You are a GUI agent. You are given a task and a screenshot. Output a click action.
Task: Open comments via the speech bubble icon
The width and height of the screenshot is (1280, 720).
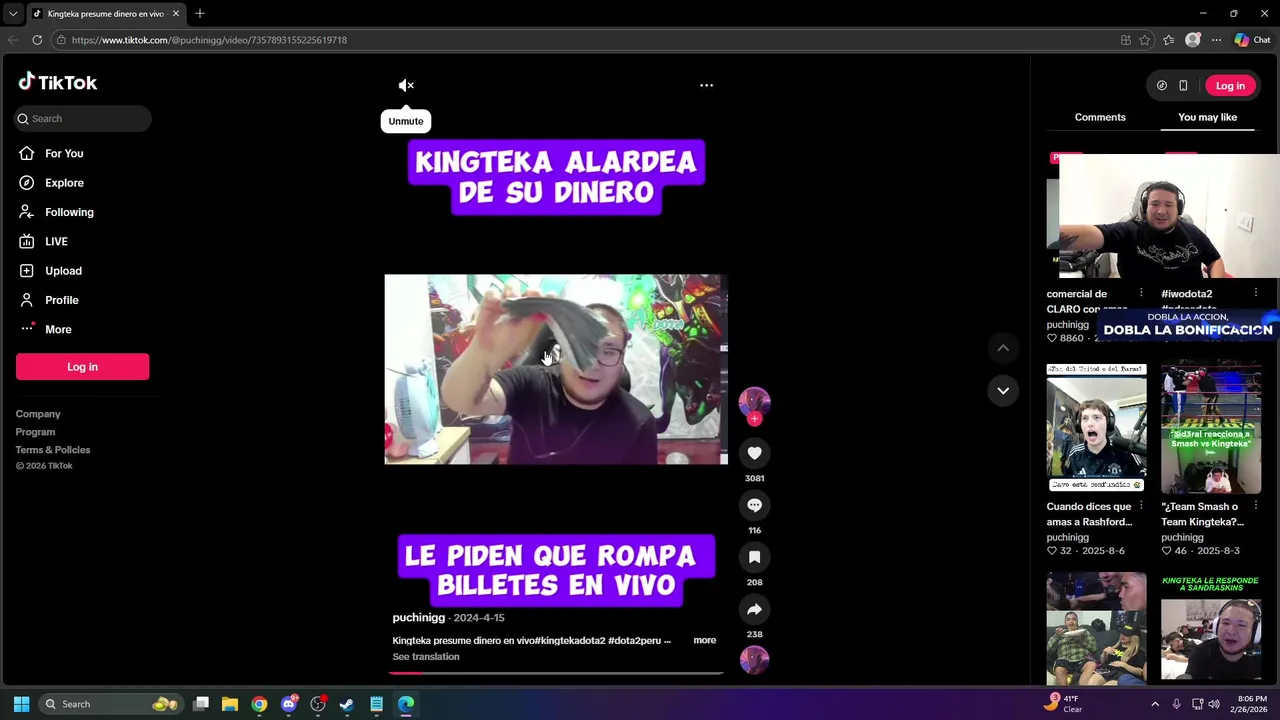point(754,505)
